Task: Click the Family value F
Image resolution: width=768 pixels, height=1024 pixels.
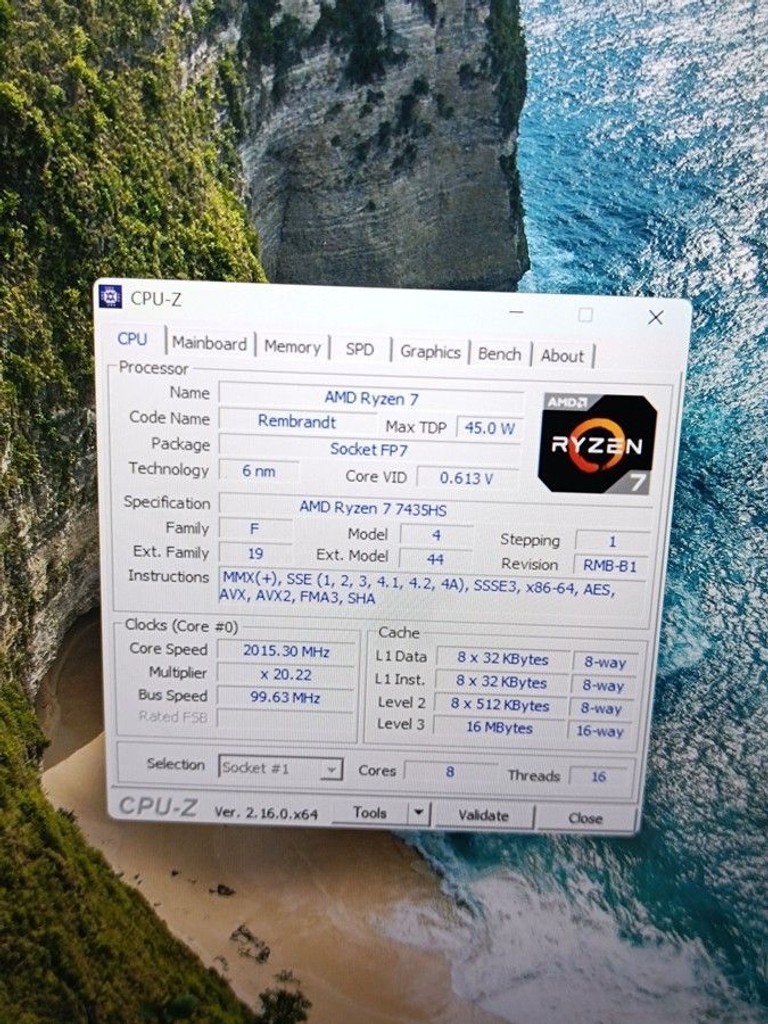Action: point(255,528)
